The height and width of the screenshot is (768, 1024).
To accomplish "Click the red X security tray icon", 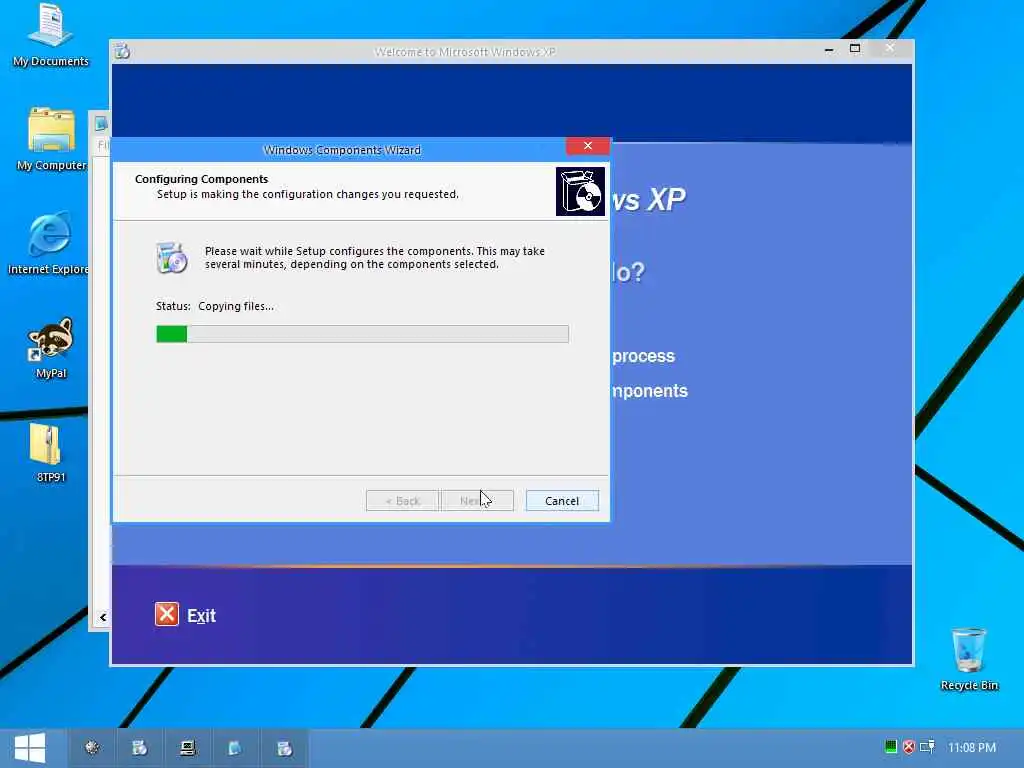I will [908, 746].
